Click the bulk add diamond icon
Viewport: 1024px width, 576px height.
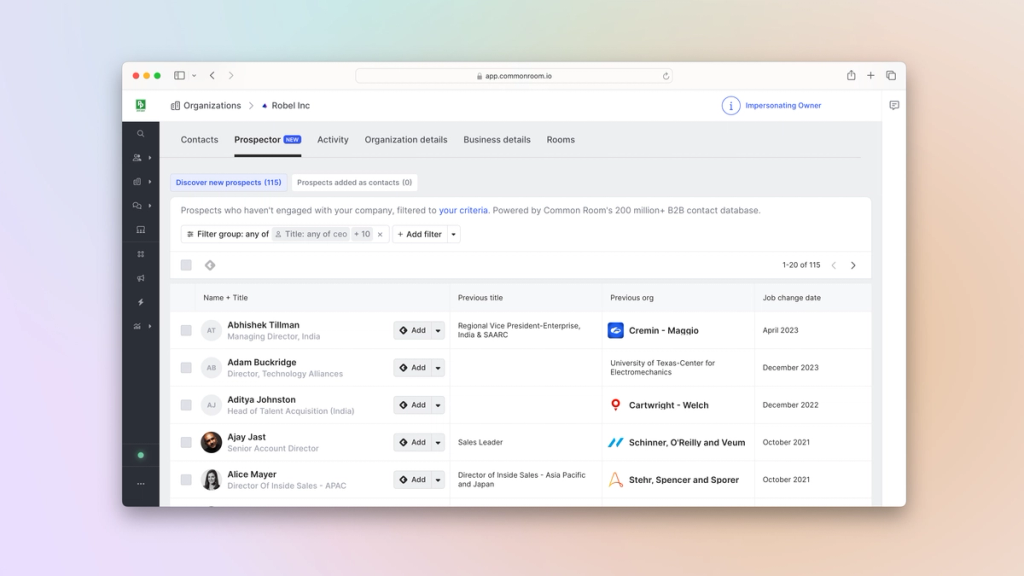[x=210, y=265]
